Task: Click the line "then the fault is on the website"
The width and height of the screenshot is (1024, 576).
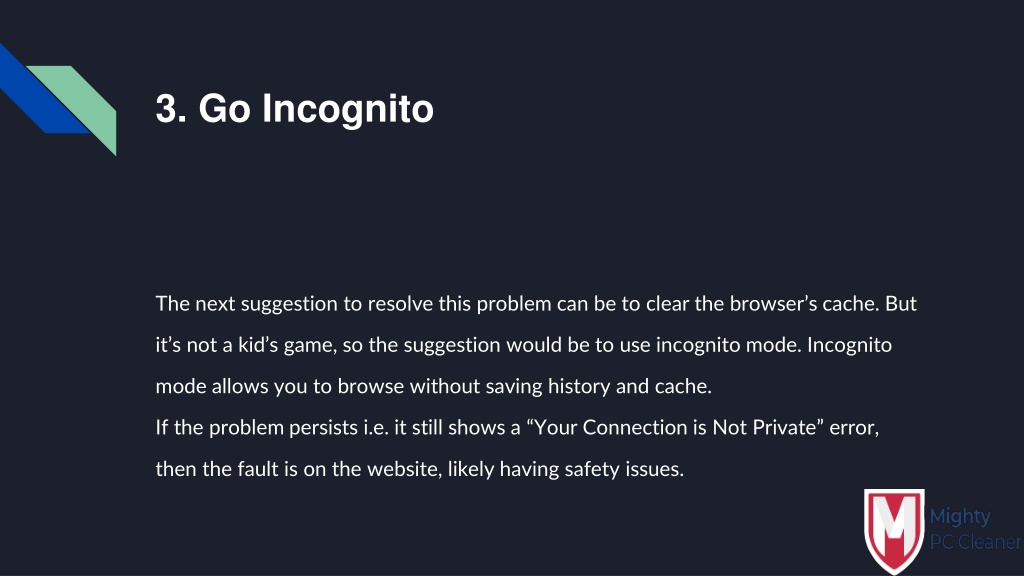Action: 420,469
